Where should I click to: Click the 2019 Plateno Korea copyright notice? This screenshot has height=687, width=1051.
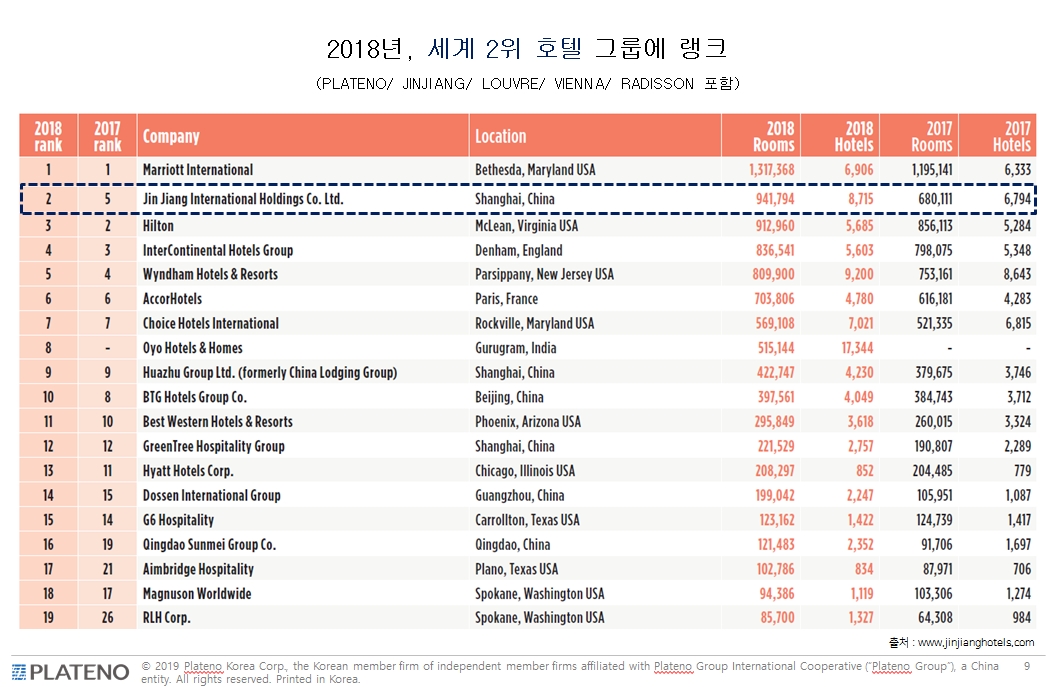point(570,672)
